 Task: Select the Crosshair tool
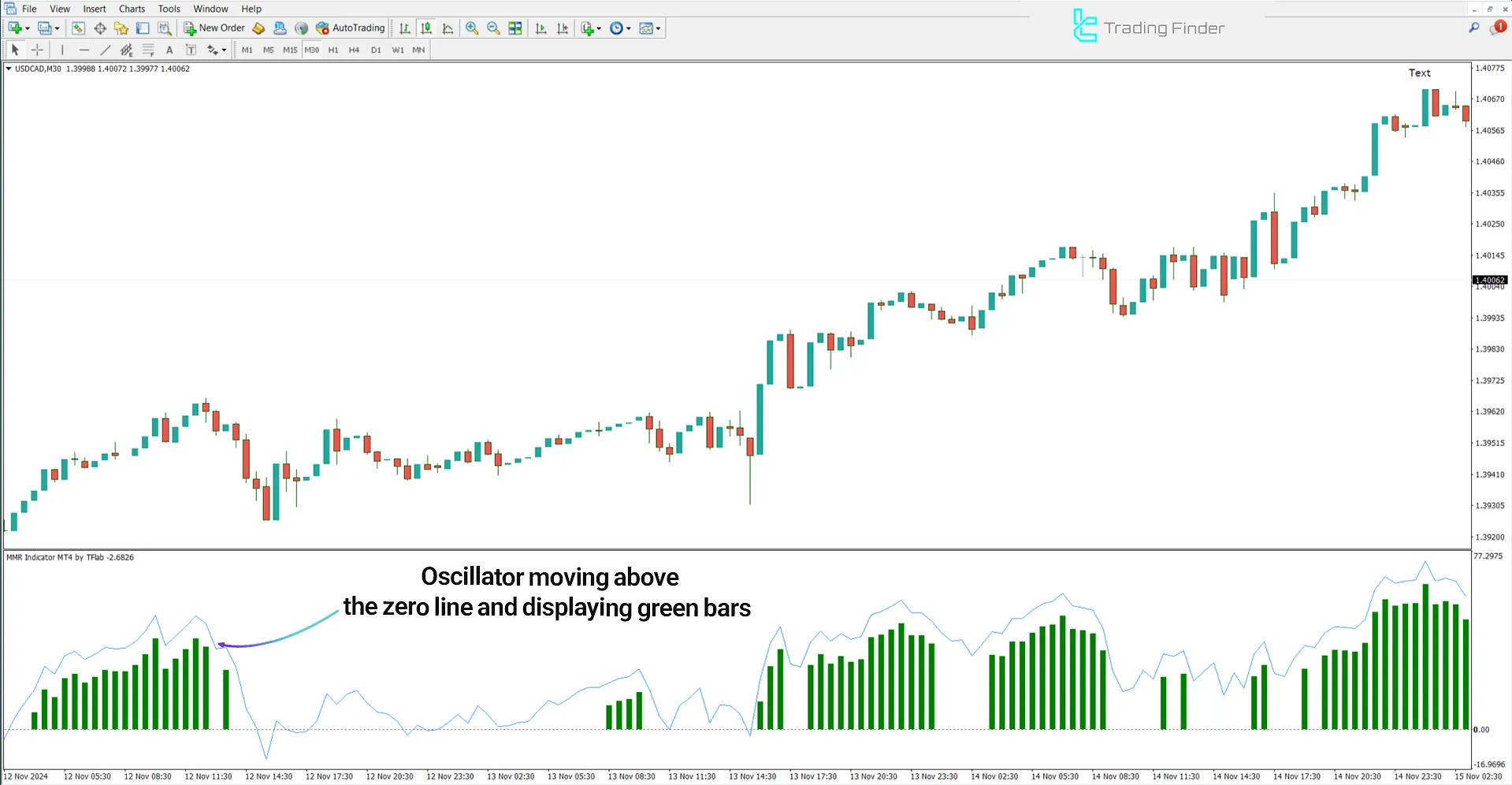[x=37, y=50]
